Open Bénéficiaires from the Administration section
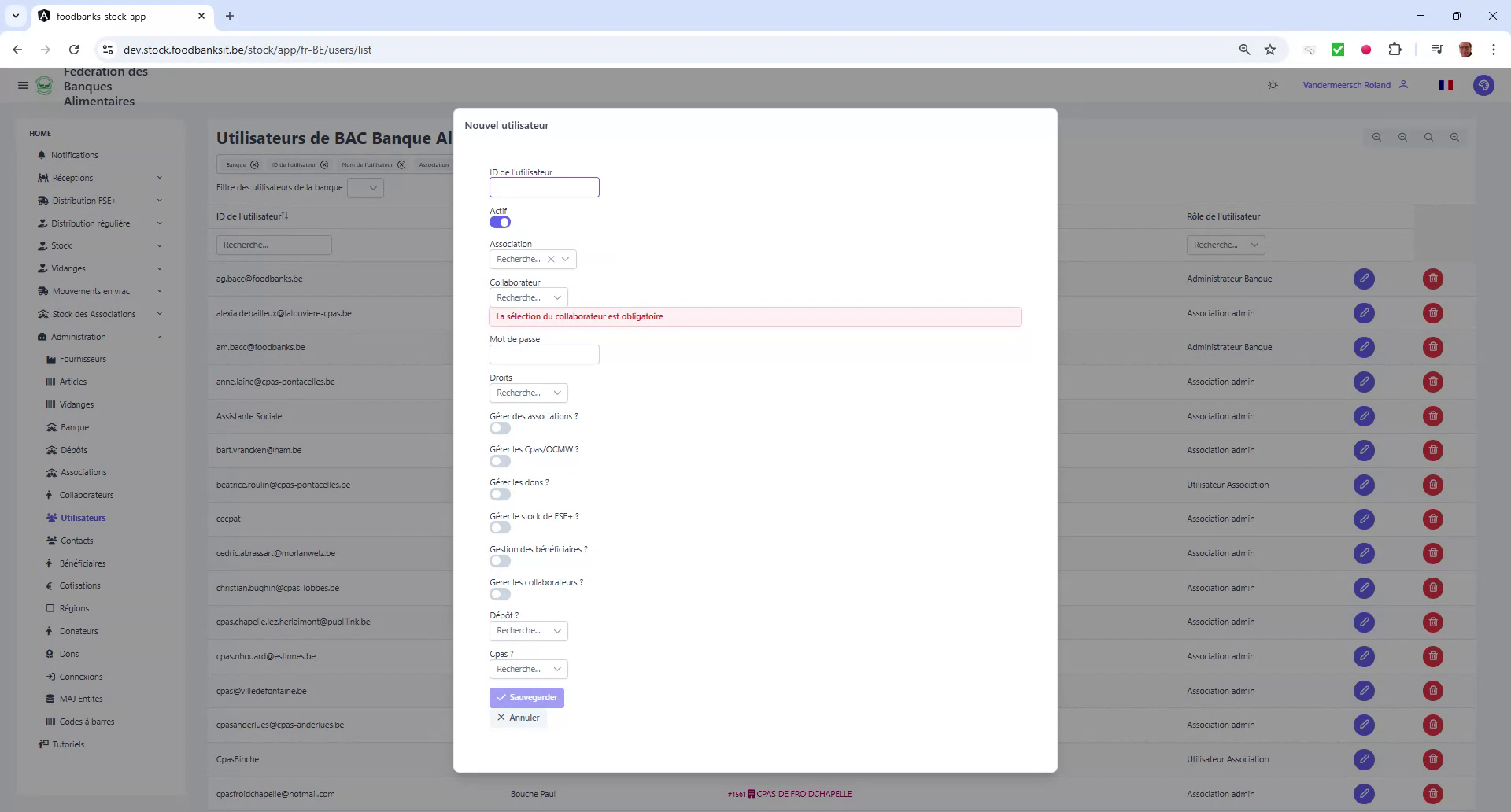The width and height of the screenshot is (1511, 812). [83, 563]
